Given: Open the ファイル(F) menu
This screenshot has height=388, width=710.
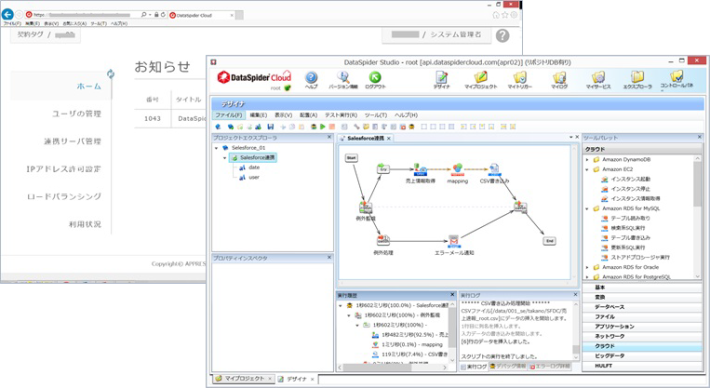Looking at the screenshot, I should click(229, 115).
